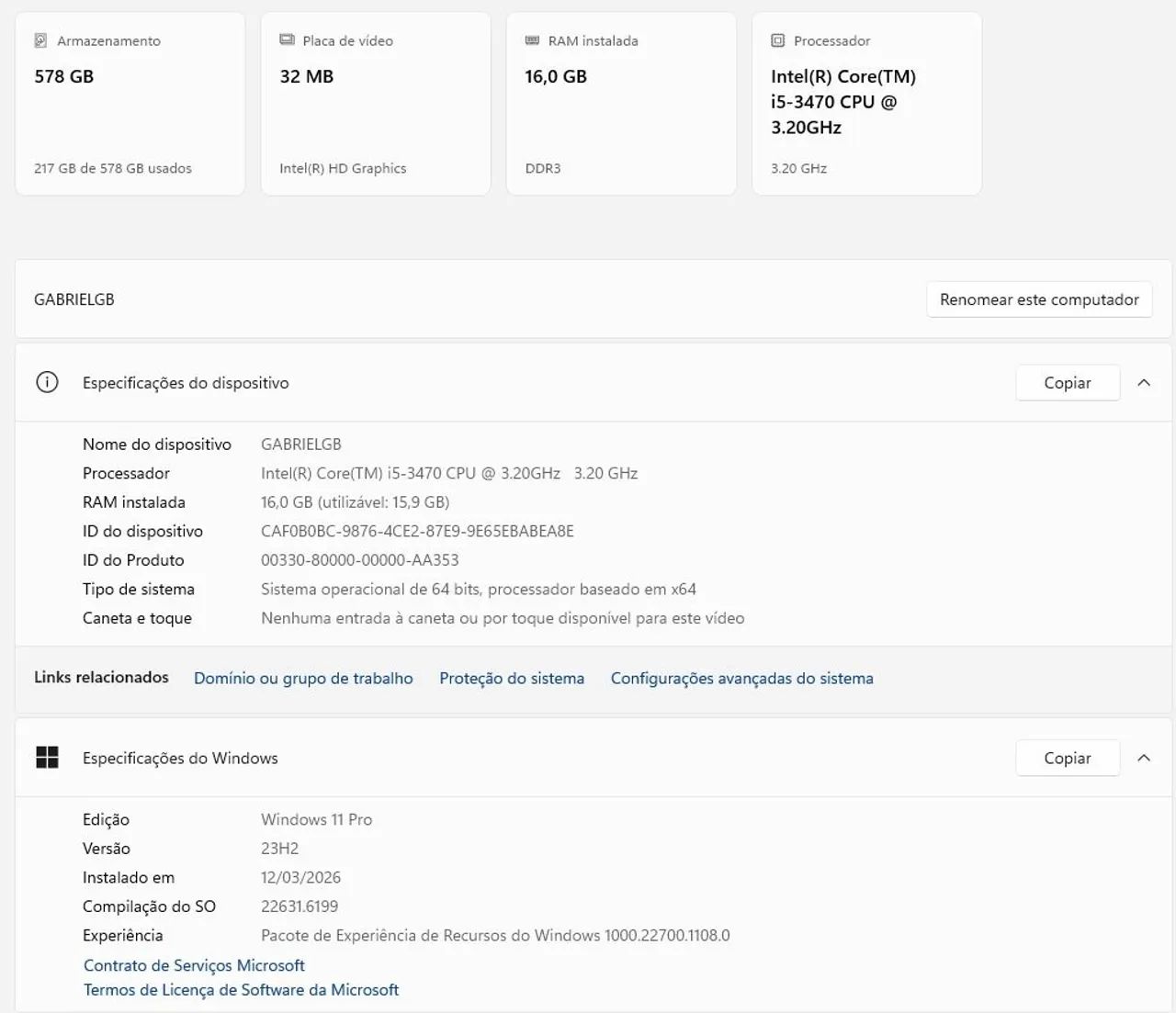1176x1013 pixels.
Task: Click the GABRIELGB computer name in the rename bar
Action: pos(74,299)
